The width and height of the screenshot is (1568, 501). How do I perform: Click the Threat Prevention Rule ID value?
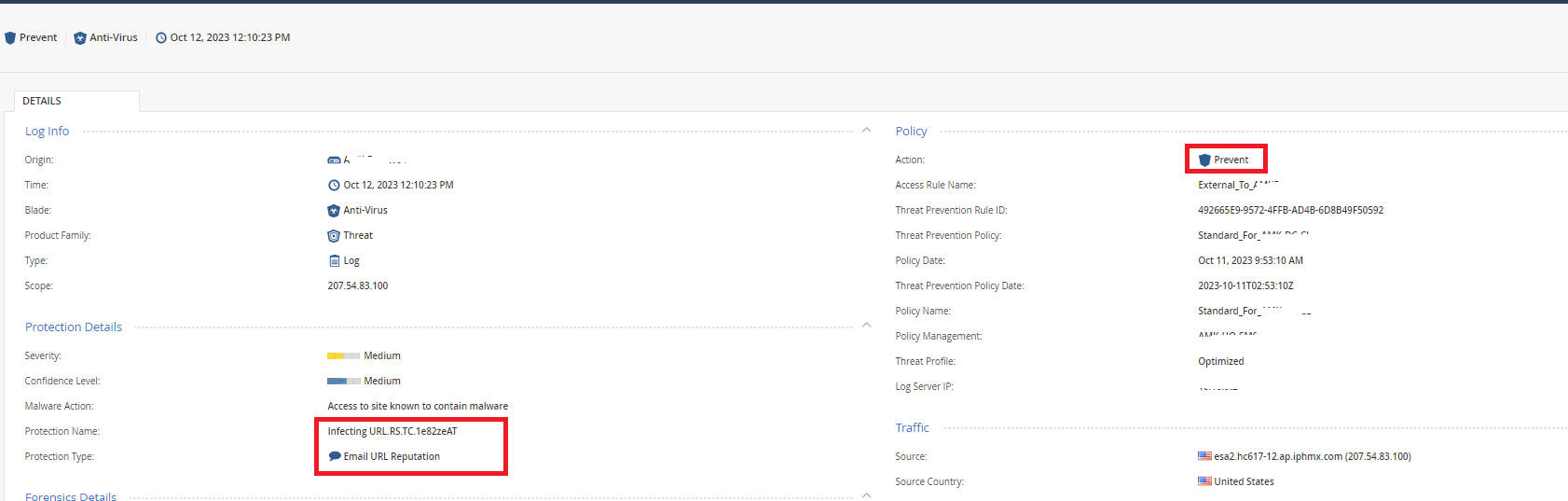tap(1290, 211)
